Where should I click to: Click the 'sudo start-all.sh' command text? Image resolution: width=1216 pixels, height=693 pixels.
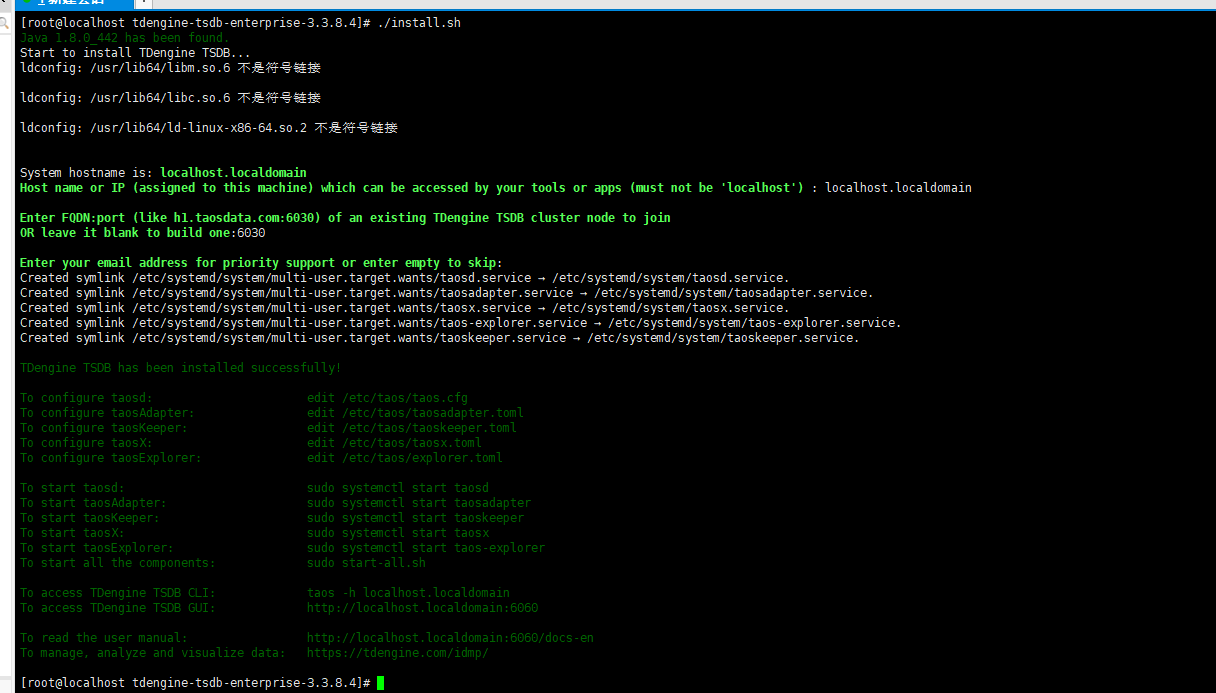coord(366,563)
